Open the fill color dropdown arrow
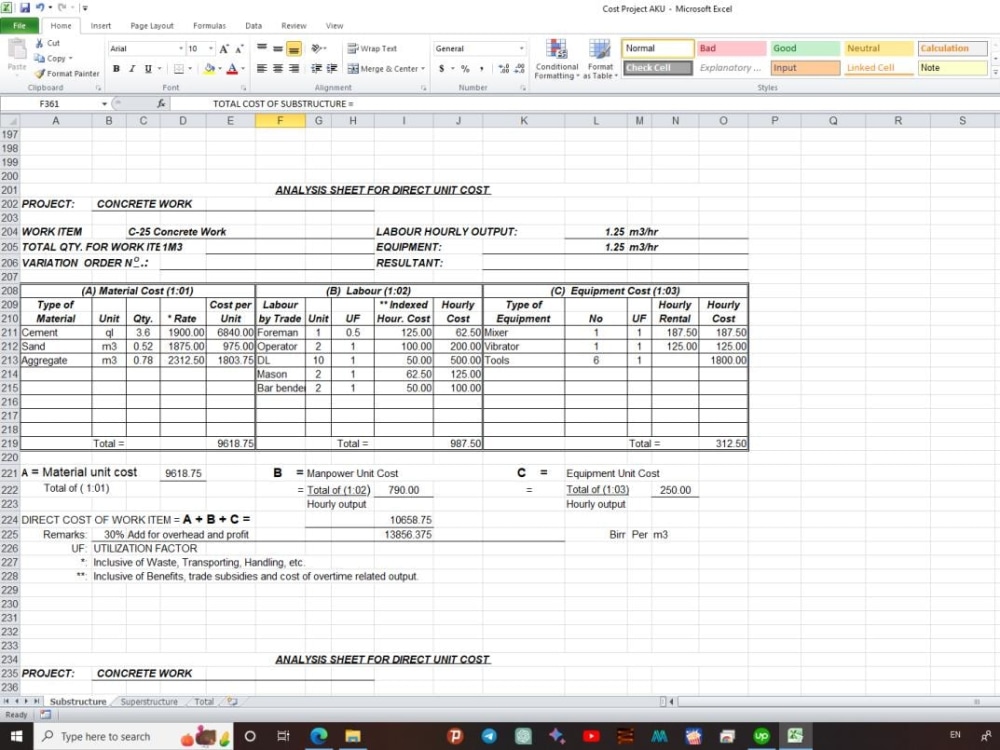The image size is (1000, 750). click(220, 68)
